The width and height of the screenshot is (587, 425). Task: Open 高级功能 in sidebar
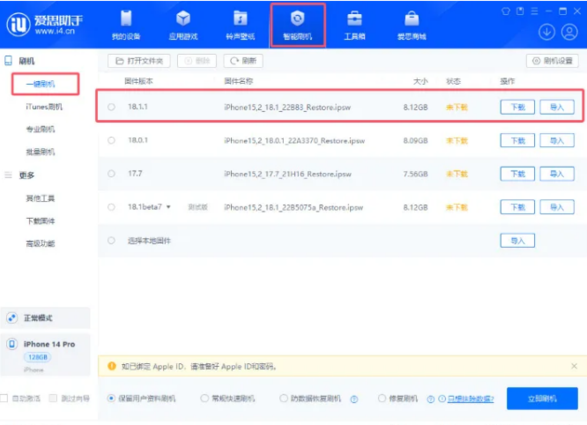pos(40,244)
